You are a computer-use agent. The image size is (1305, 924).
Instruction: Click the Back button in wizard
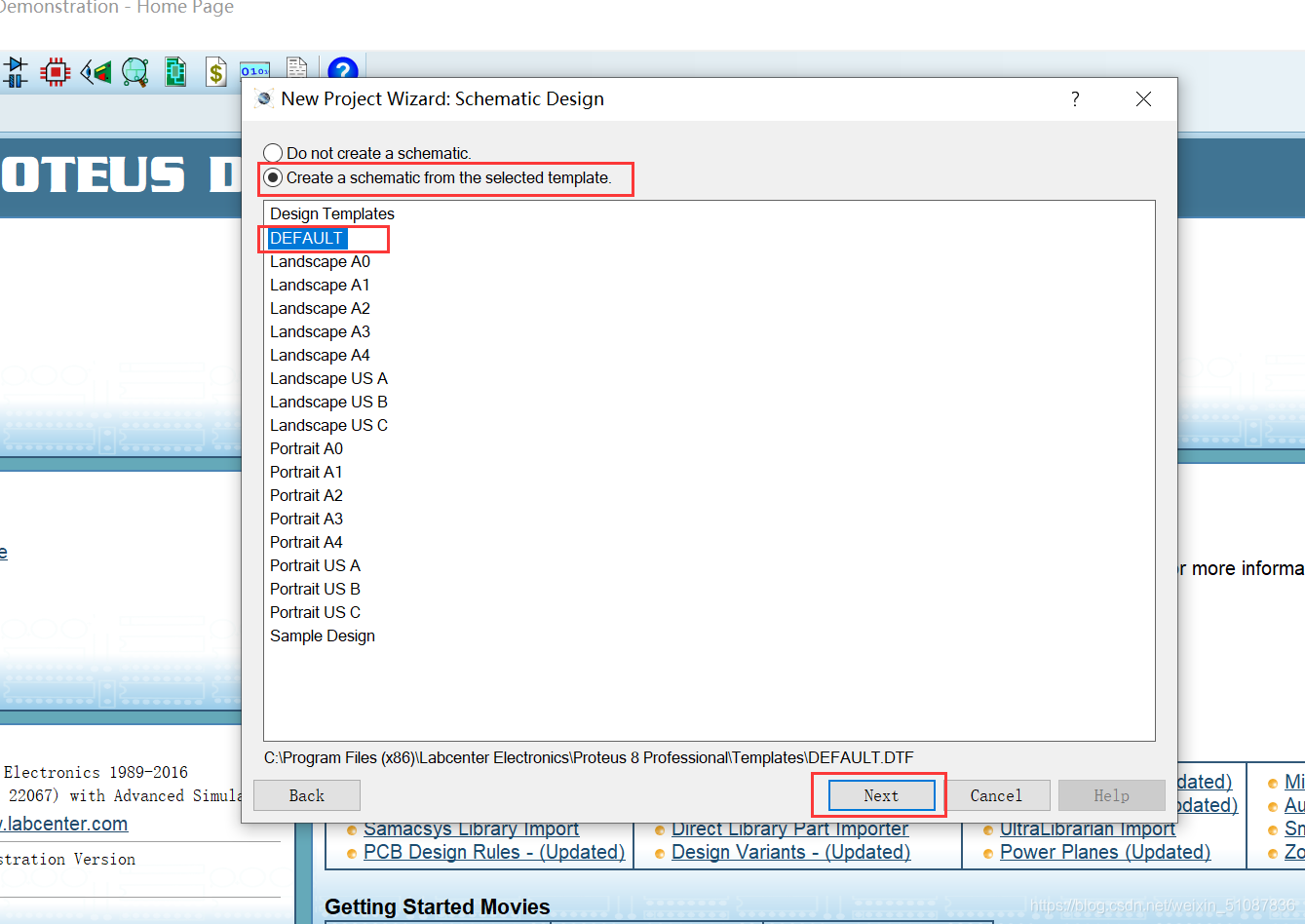pyautogui.click(x=307, y=795)
